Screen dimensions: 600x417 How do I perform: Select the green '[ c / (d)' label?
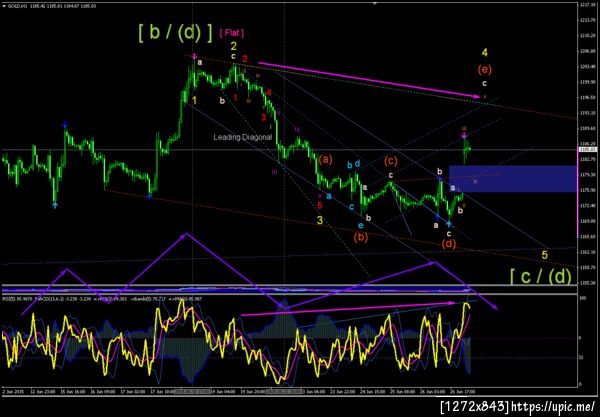click(541, 276)
